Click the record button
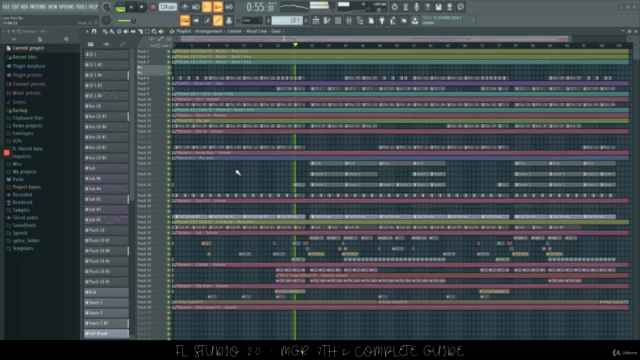The height and width of the screenshot is (360, 640). (153, 7)
